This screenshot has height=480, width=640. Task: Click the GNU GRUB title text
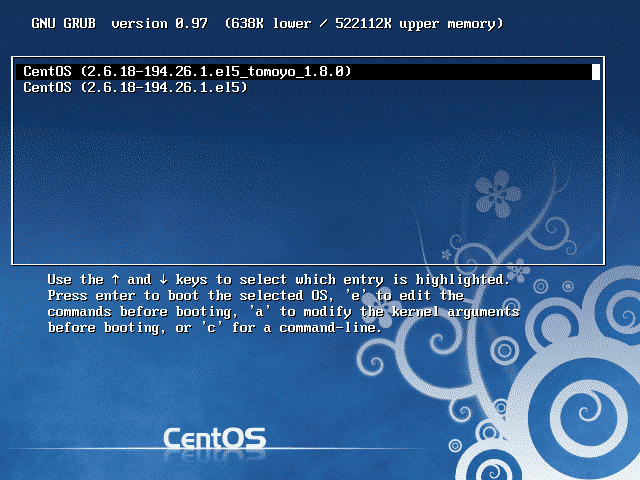(x=65, y=23)
